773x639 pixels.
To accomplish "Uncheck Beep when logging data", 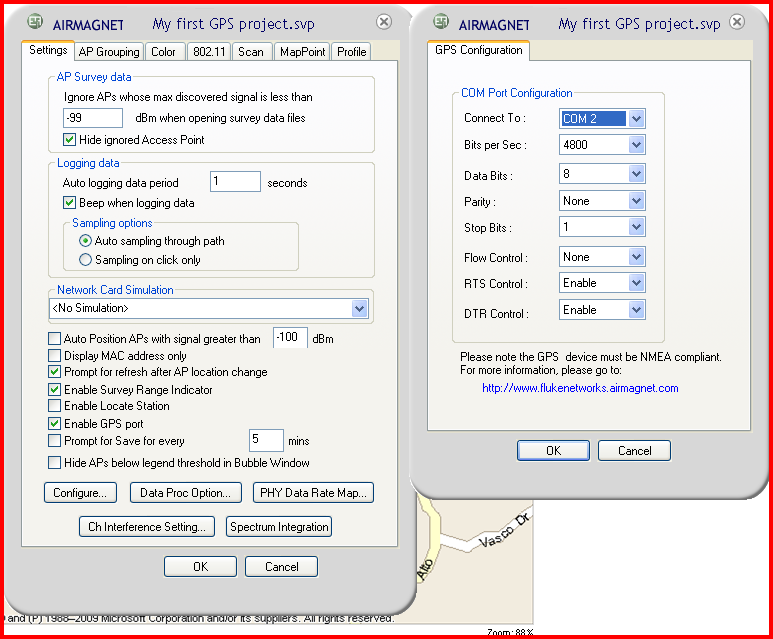I will click(x=70, y=203).
